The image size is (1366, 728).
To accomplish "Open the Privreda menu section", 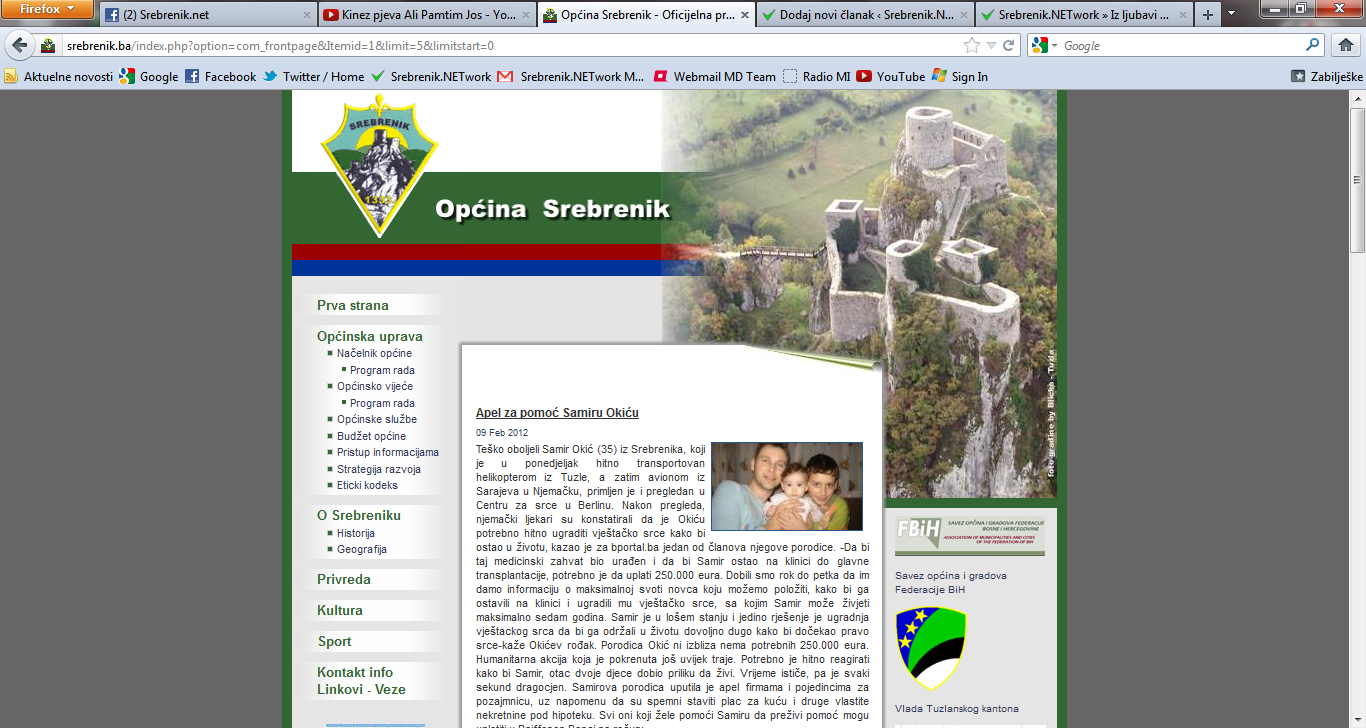I will pyautogui.click(x=344, y=579).
